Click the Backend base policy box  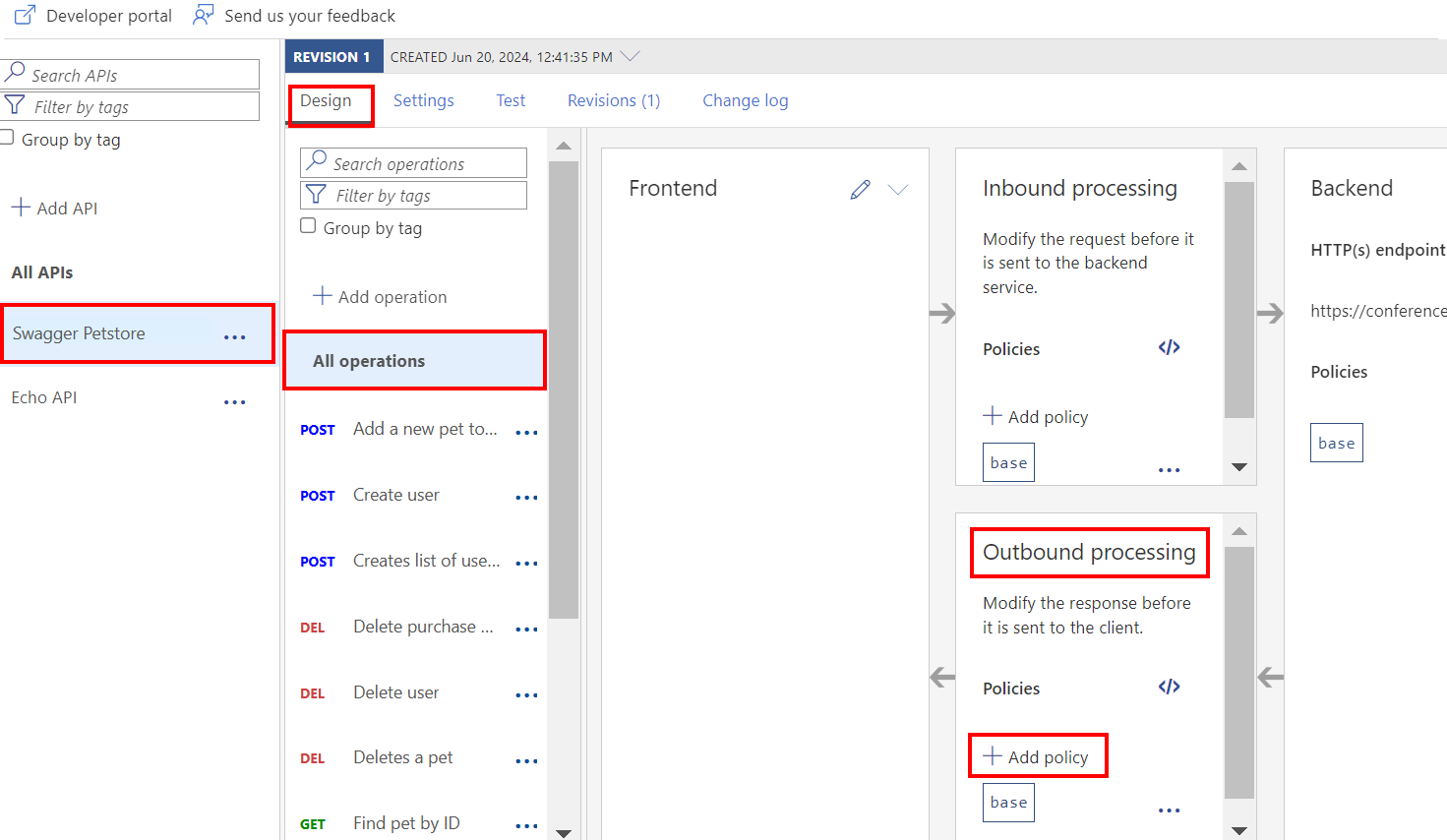[x=1336, y=443]
